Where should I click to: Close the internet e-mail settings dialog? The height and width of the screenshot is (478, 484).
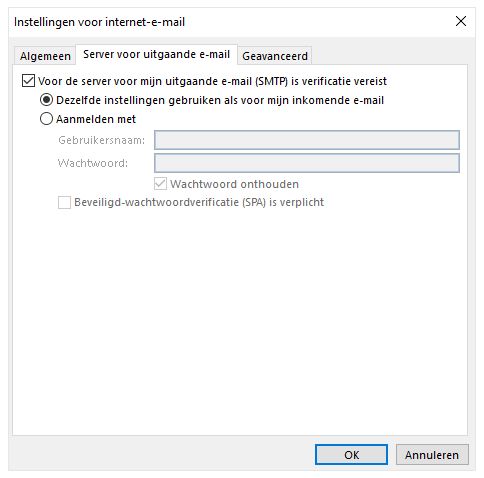pos(461,21)
